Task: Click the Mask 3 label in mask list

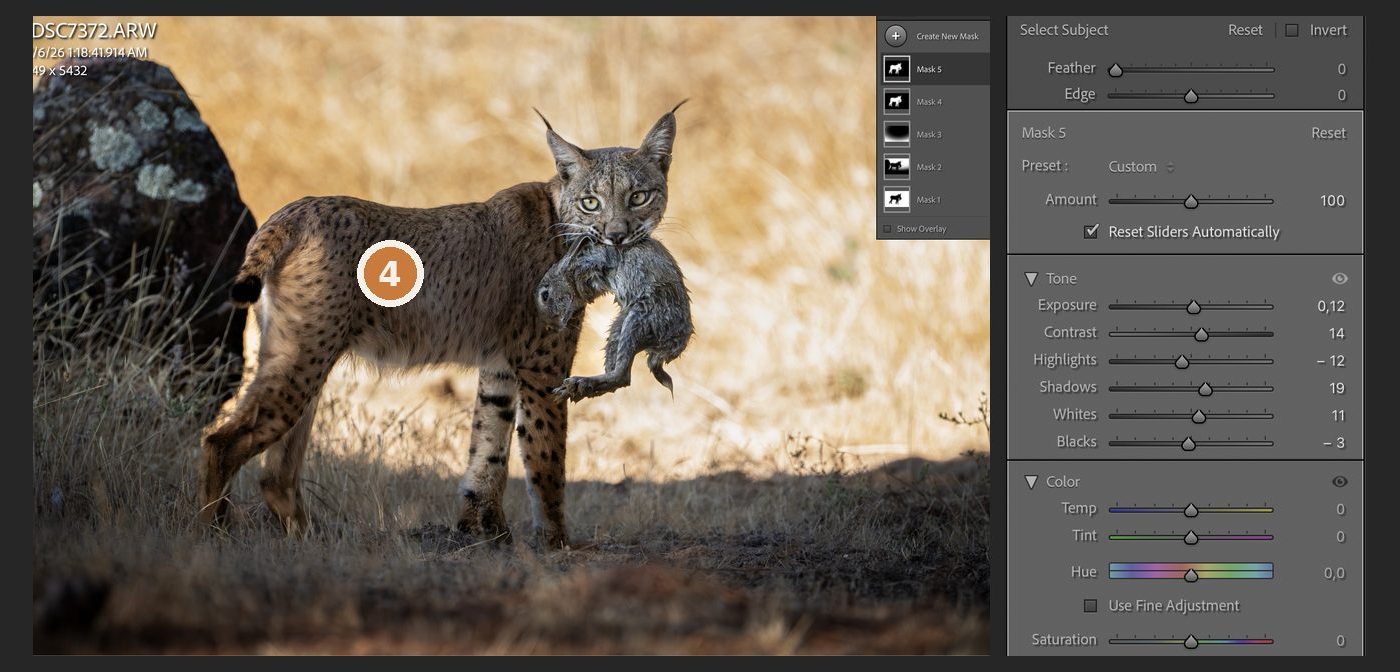Action: tap(929, 134)
